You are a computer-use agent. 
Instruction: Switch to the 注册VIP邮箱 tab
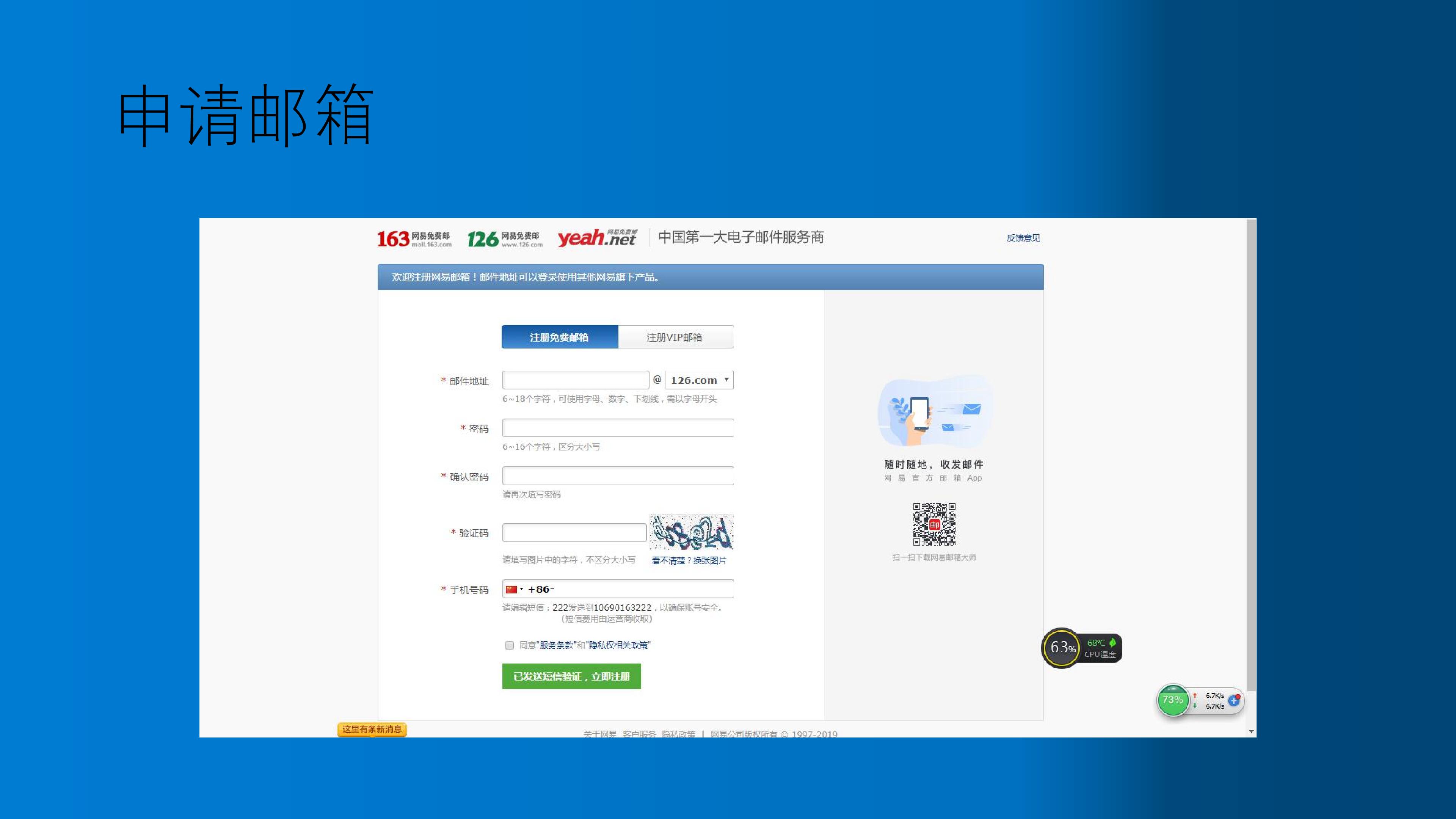click(675, 337)
